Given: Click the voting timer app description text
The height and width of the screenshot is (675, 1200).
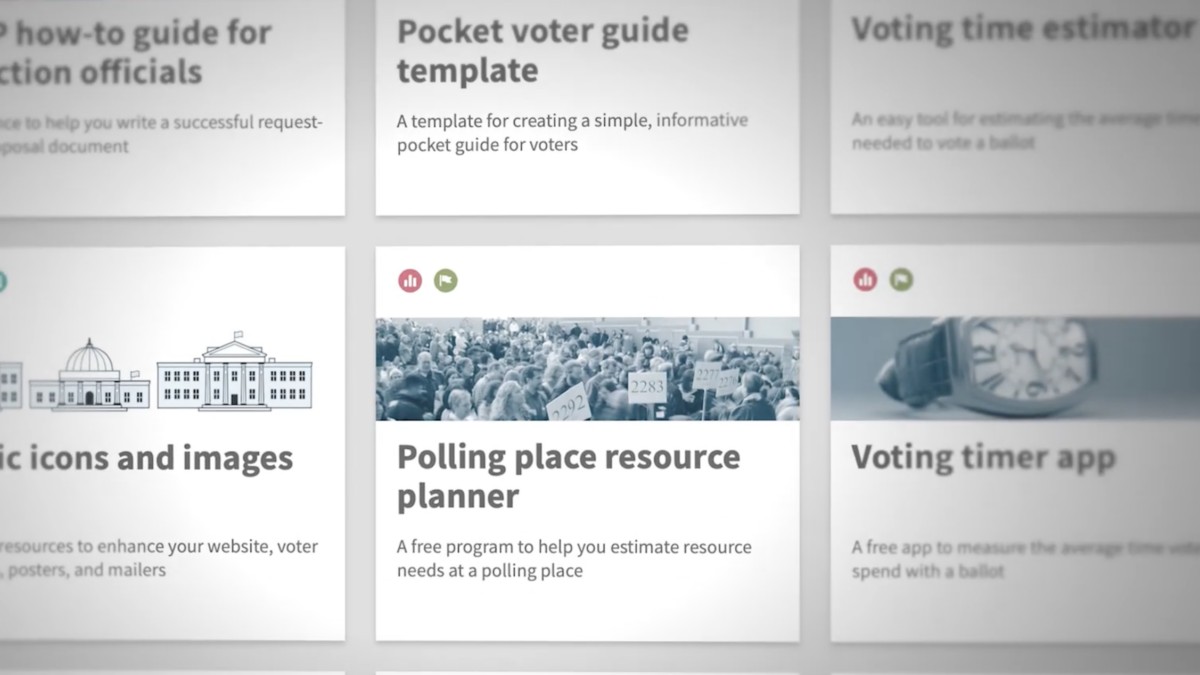Looking at the screenshot, I should (x=1025, y=559).
